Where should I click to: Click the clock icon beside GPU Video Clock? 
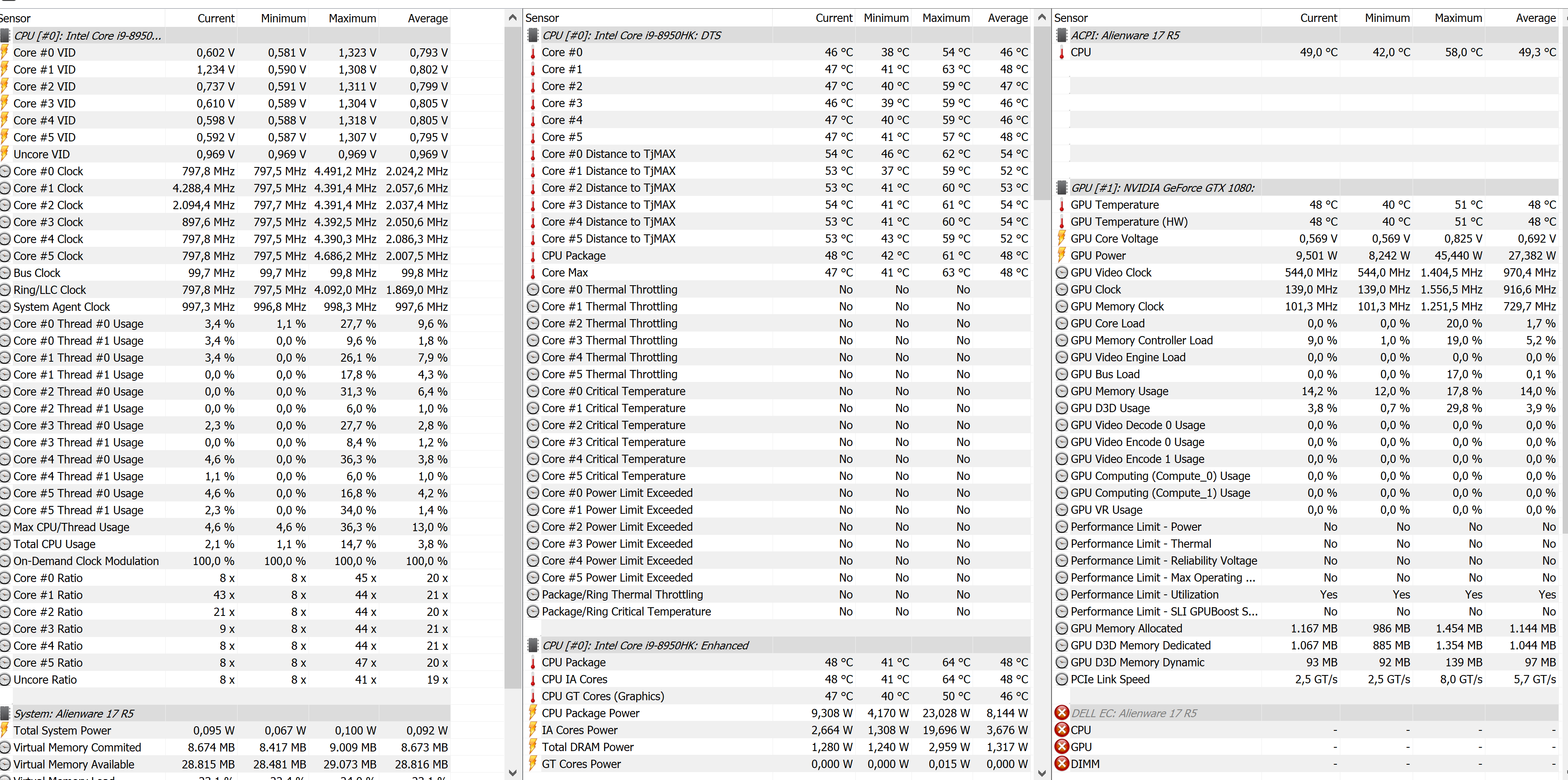1061,272
